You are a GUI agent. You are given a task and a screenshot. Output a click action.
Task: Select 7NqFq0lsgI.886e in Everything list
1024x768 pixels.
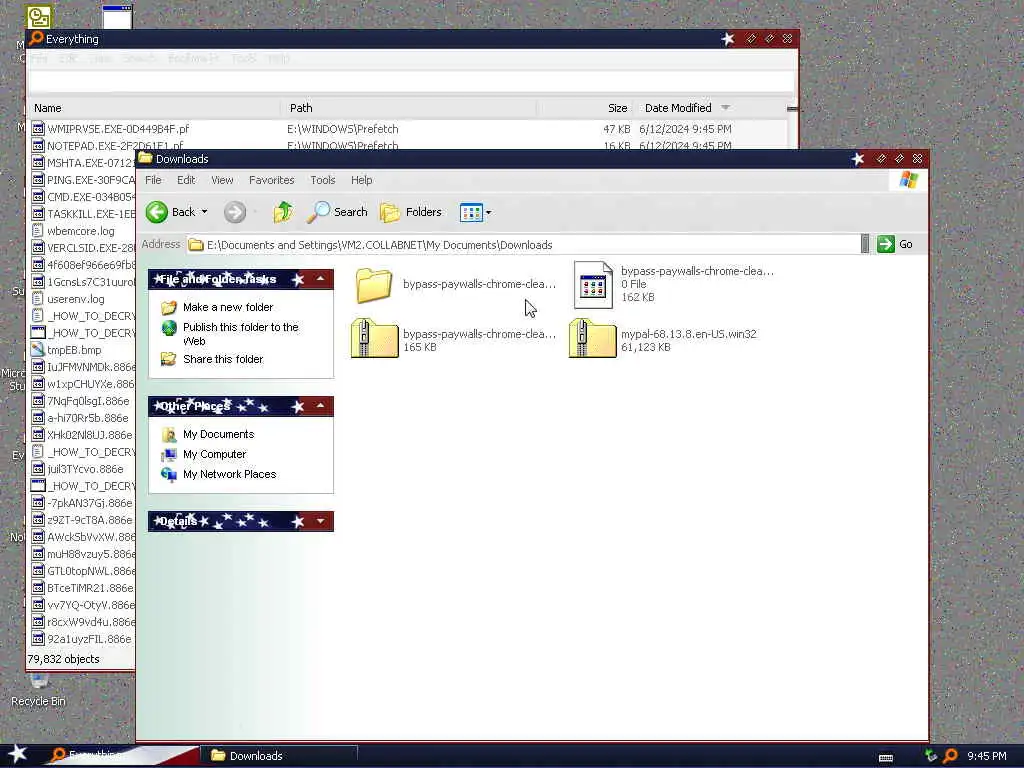pyautogui.click(x=88, y=401)
